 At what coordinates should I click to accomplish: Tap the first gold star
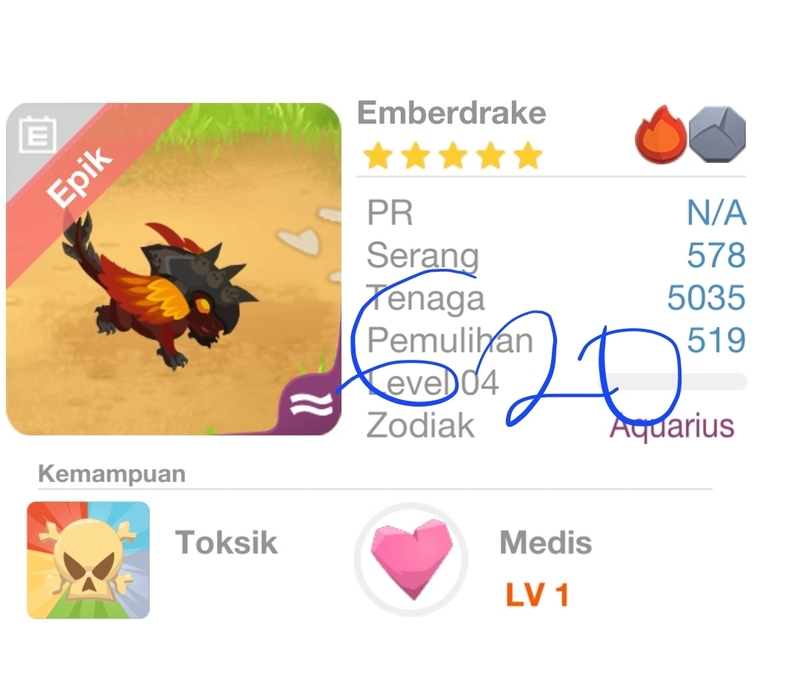[378, 156]
